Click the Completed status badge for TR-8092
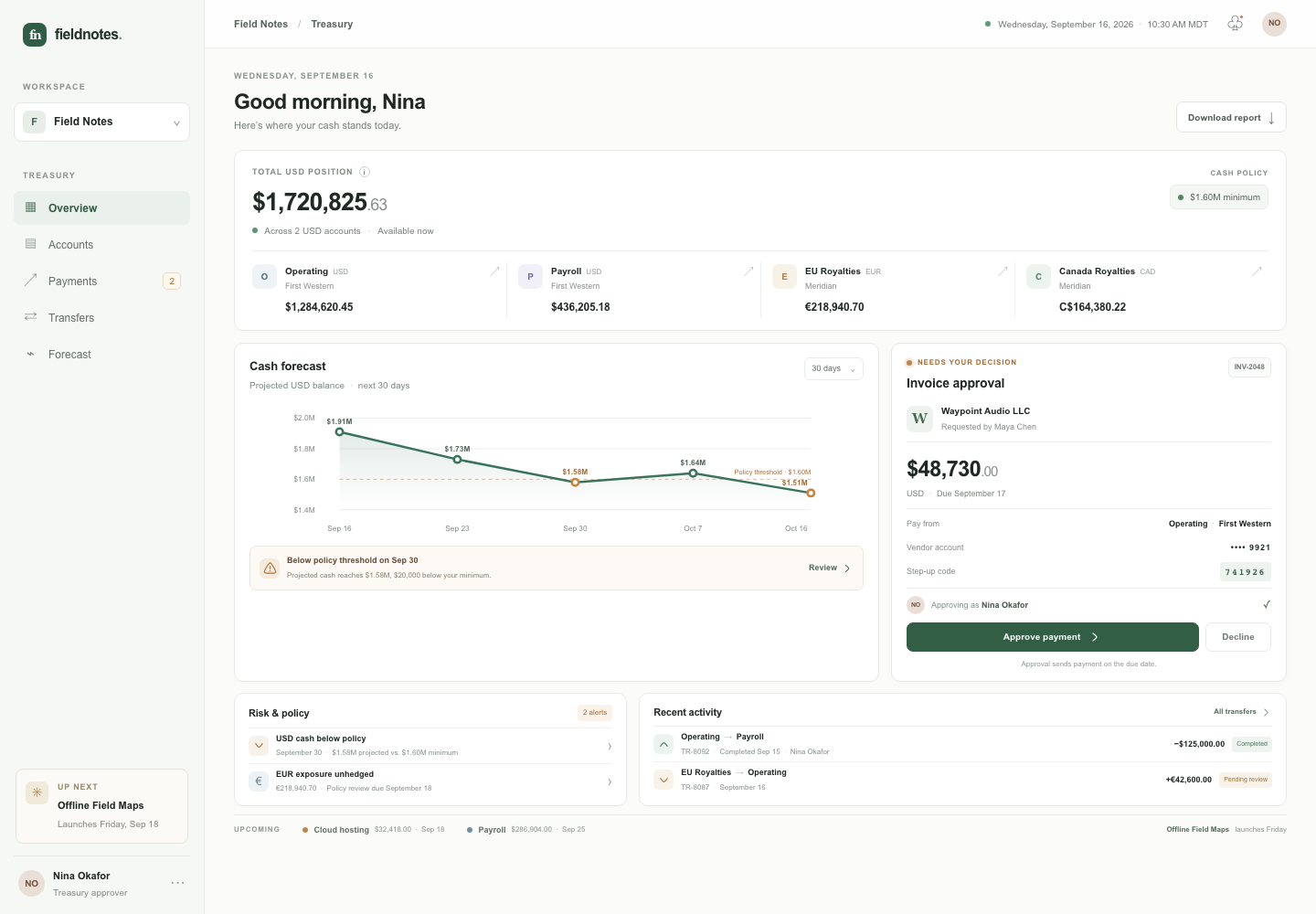Viewport: 1316px width, 914px height. [x=1252, y=744]
